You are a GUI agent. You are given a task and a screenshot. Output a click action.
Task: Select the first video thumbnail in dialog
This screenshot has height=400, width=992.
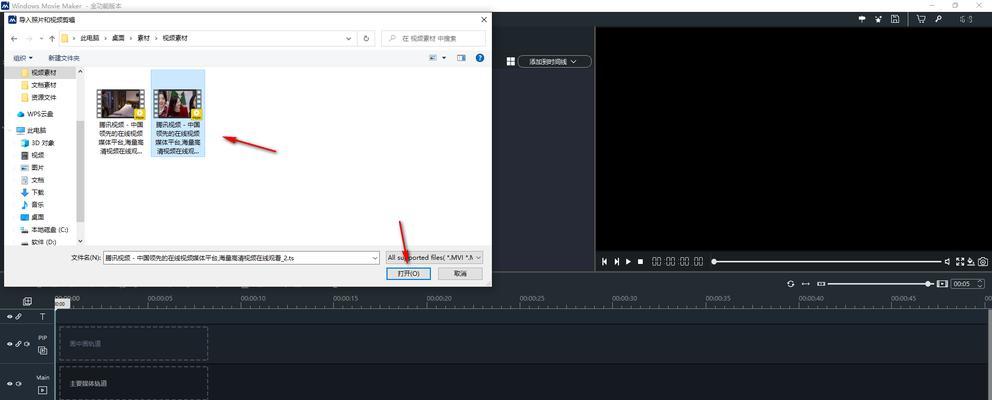click(121, 113)
